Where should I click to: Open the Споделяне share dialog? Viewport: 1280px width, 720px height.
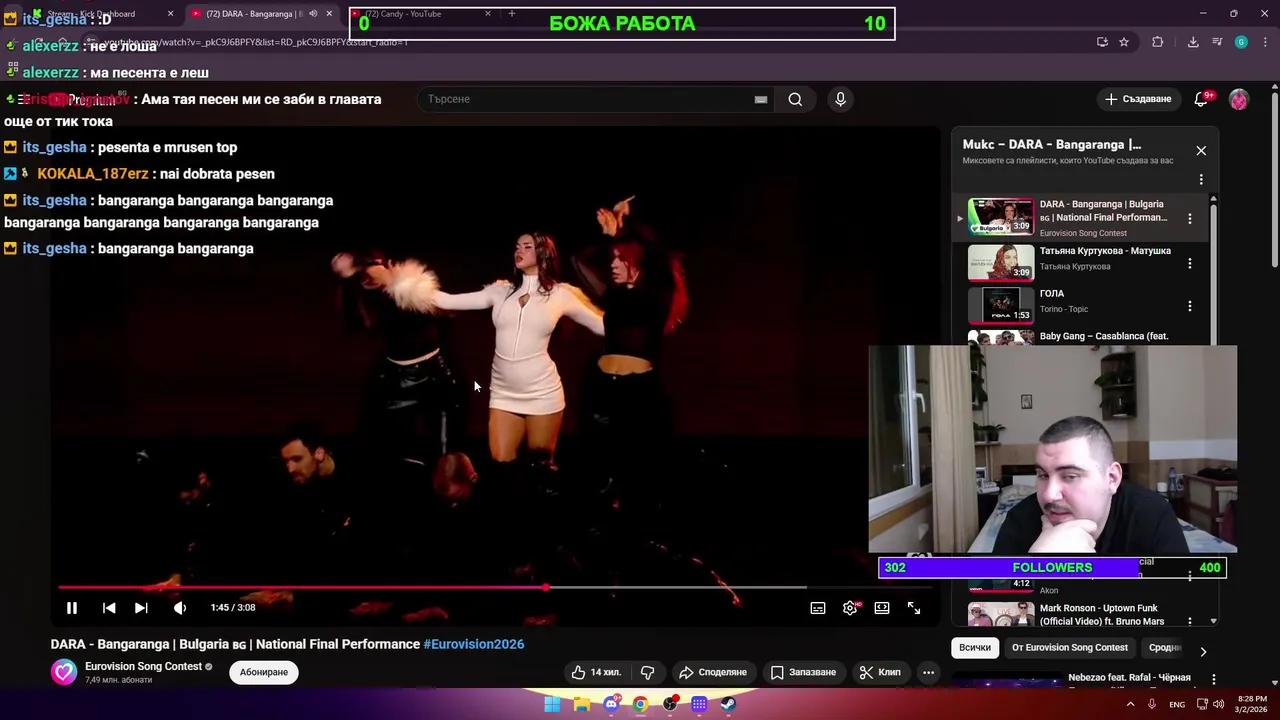(x=713, y=672)
